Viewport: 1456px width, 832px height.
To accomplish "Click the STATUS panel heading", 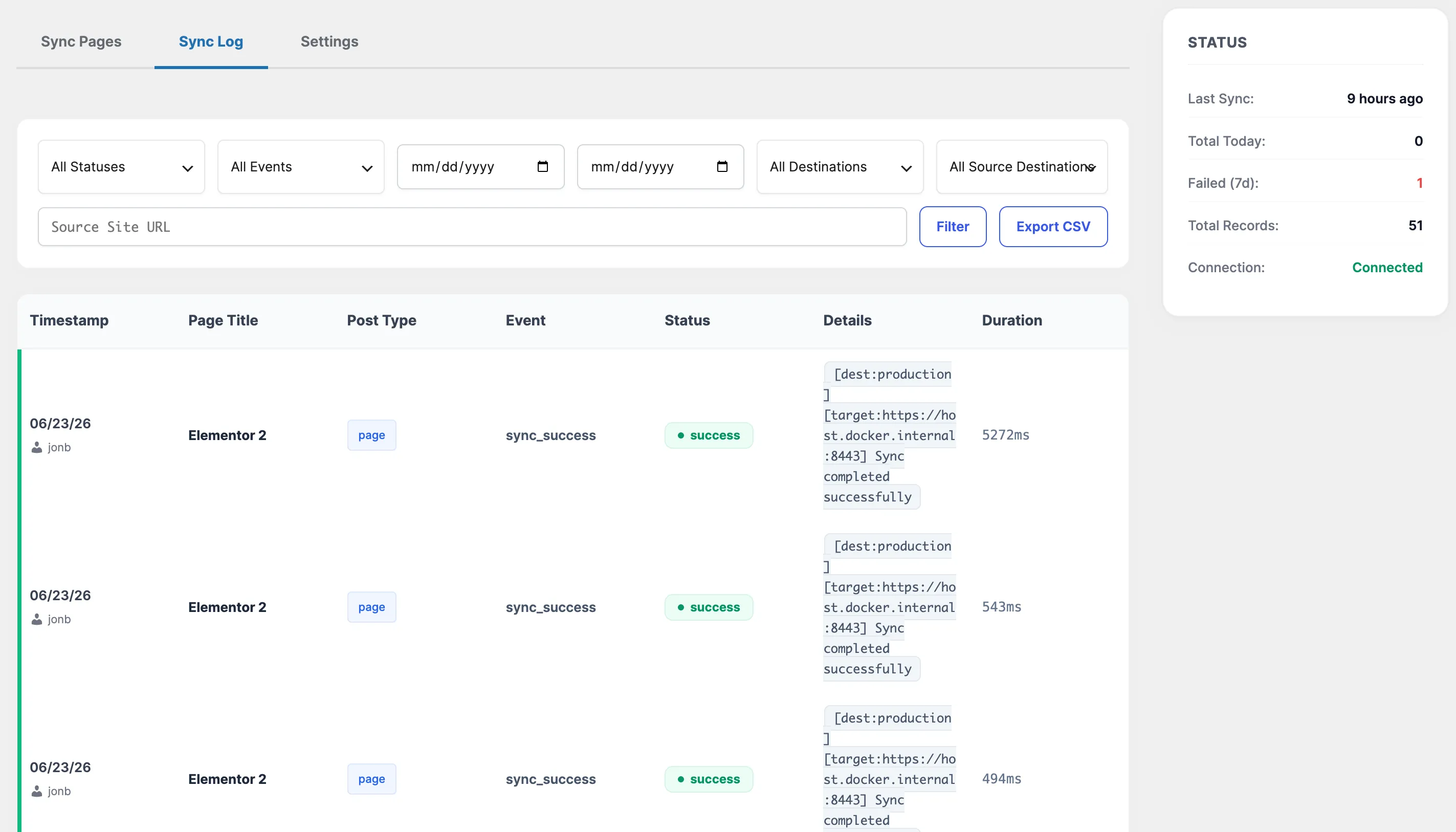I will [x=1217, y=42].
